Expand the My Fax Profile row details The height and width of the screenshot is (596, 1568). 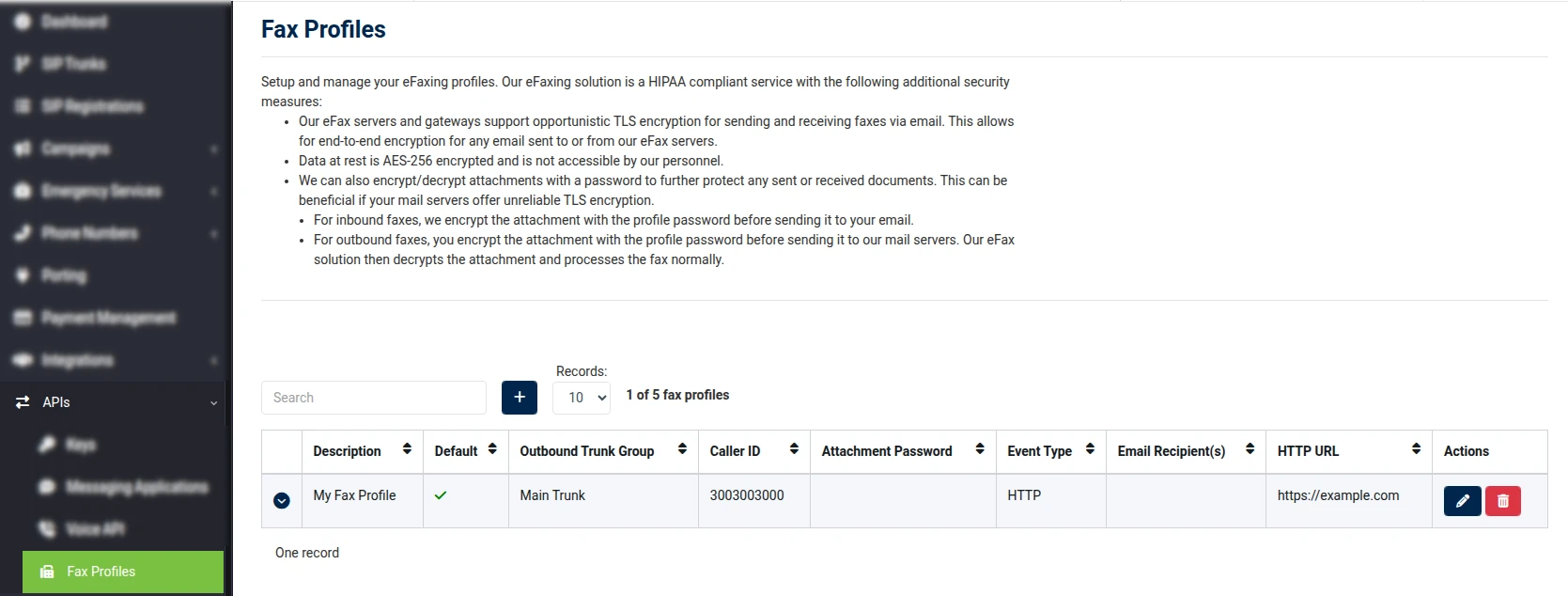(x=282, y=501)
